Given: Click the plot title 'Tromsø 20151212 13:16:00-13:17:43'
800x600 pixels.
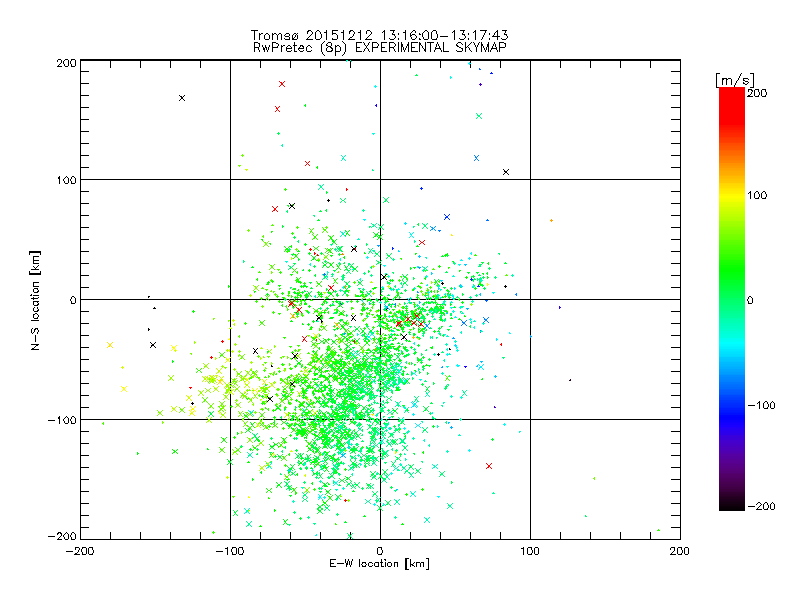Looking at the screenshot, I should coord(379,35).
